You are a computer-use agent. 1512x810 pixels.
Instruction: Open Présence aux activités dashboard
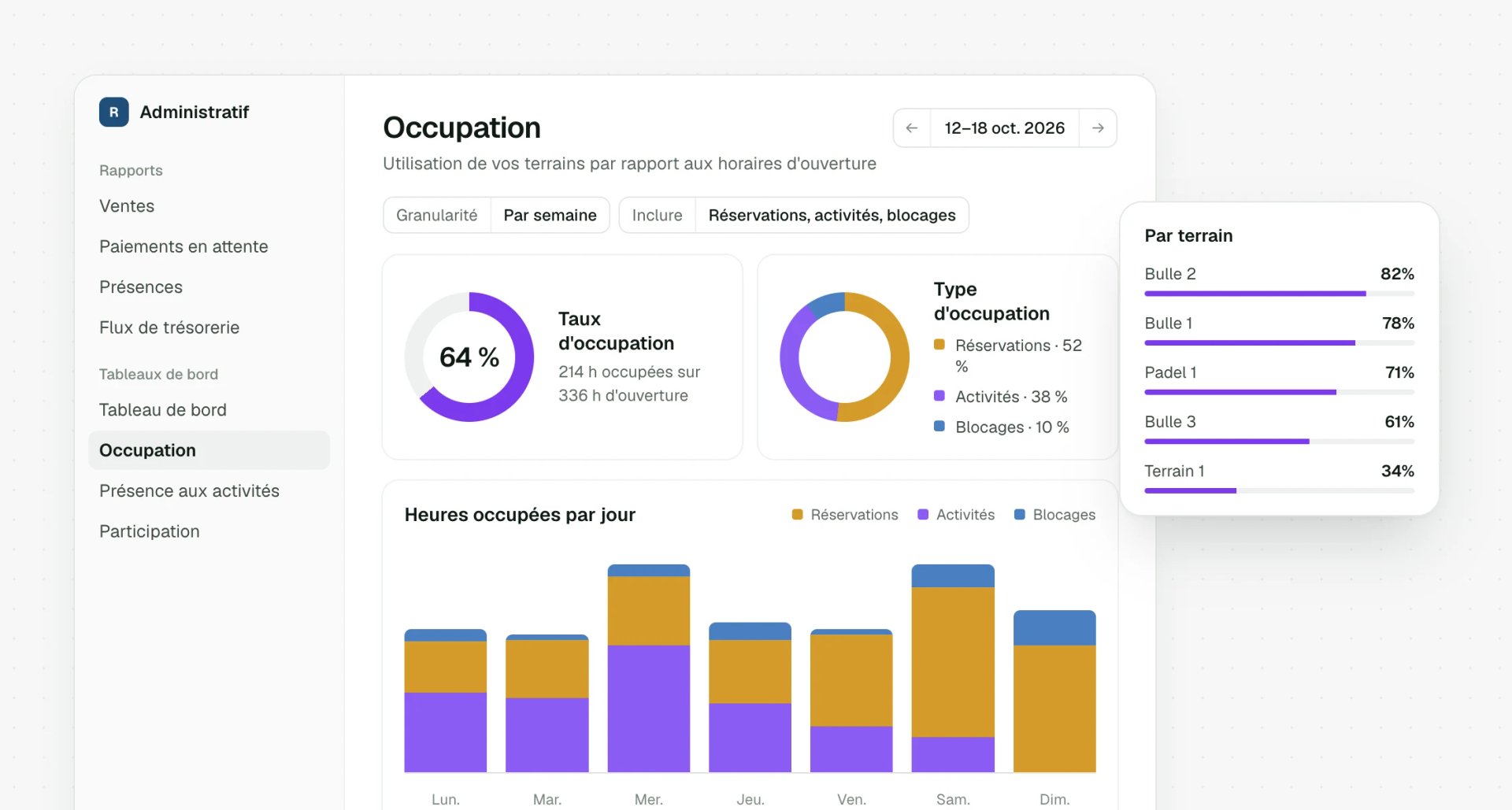pos(189,491)
